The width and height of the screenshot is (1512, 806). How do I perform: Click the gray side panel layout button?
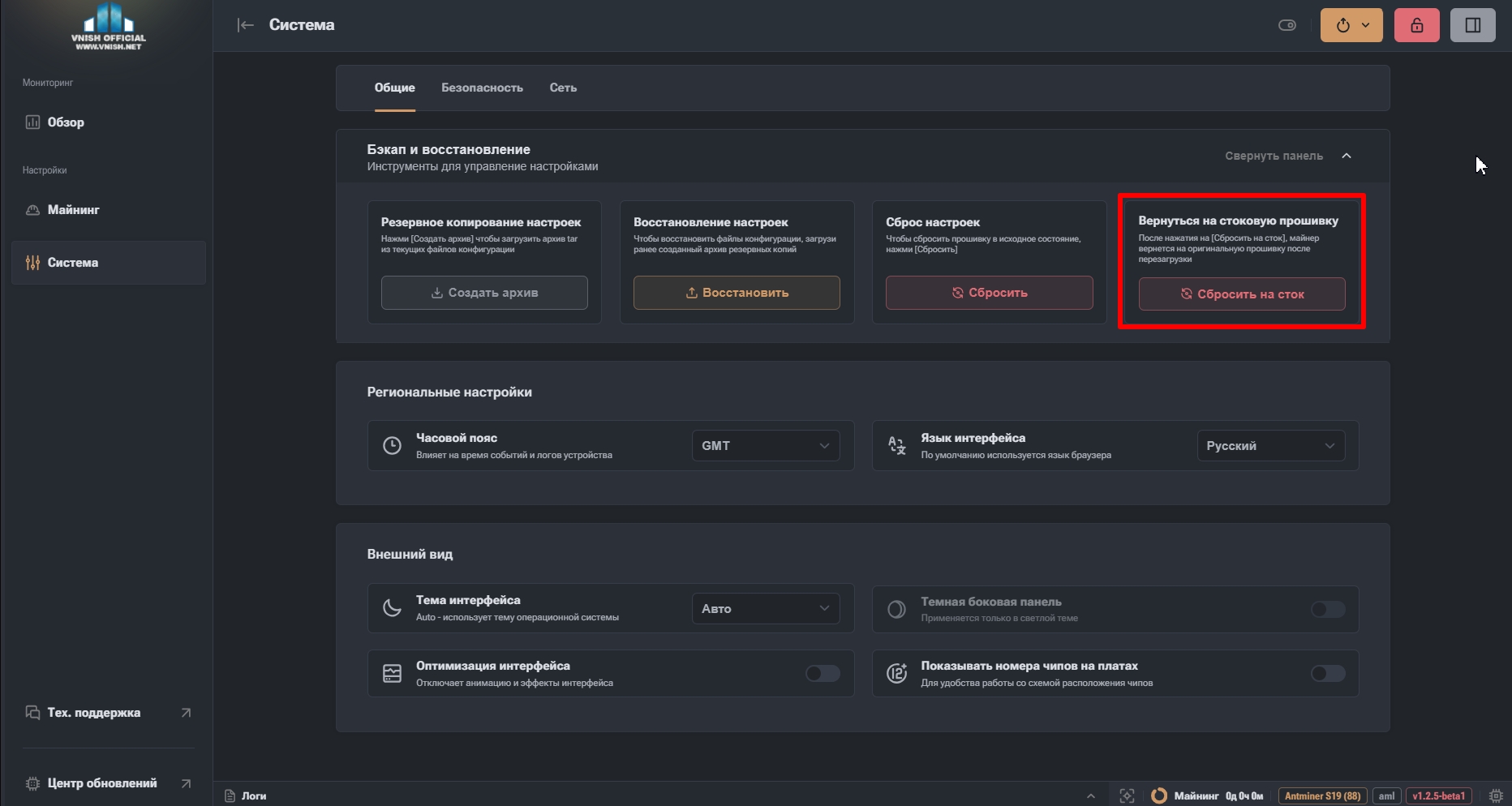click(x=1473, y=25)
